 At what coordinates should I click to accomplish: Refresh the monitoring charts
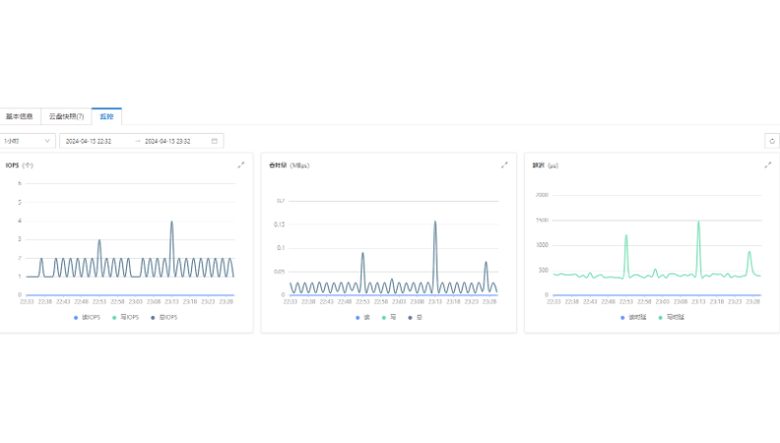(772, 141)
